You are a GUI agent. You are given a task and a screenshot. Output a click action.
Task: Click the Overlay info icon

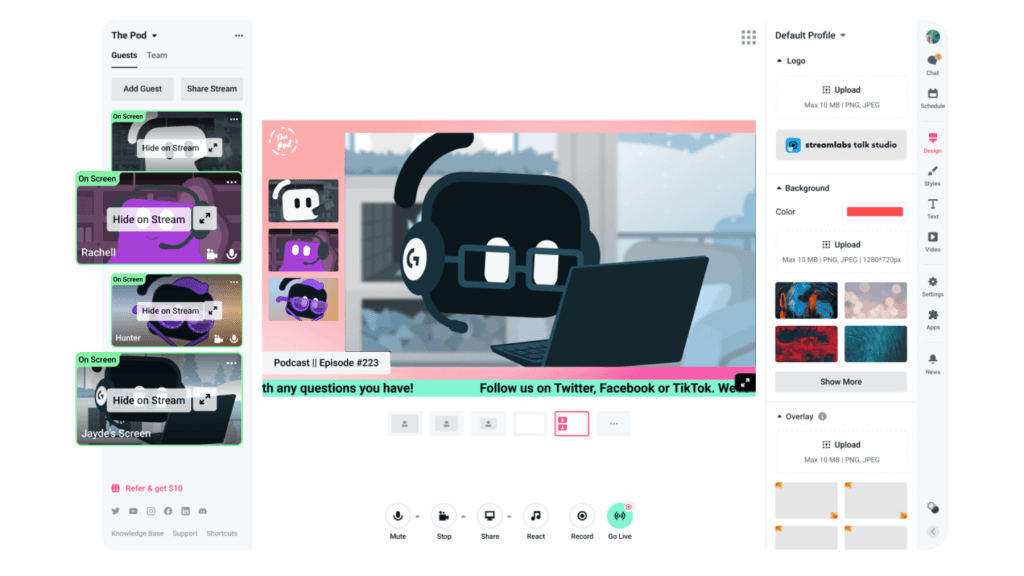coord(822,416)
